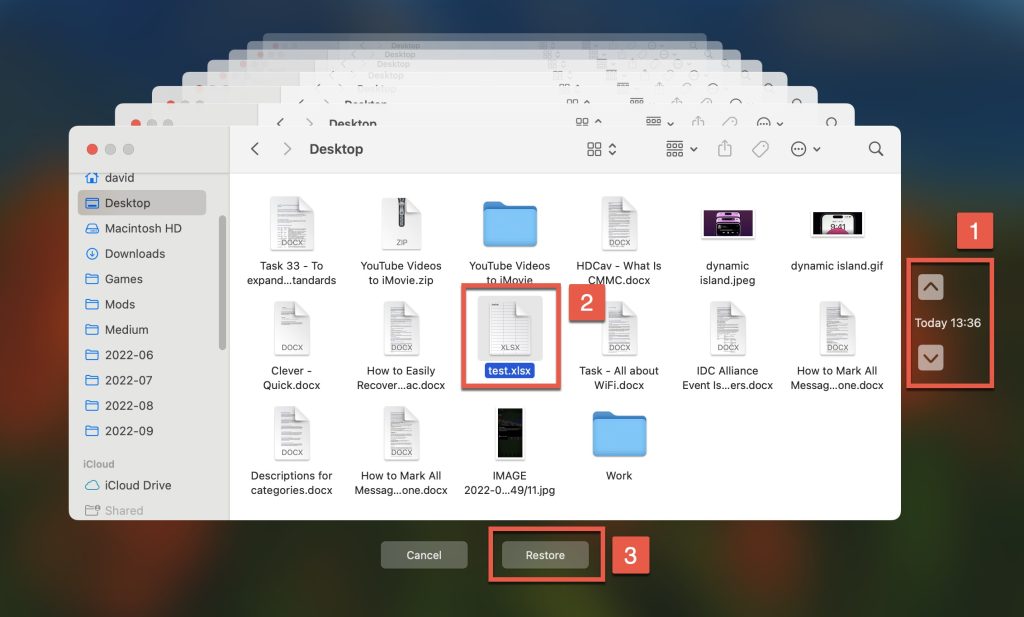Select Clever - Quick.docx file icon
This screenshot has height=617, width=1024.
pos(291,328)
